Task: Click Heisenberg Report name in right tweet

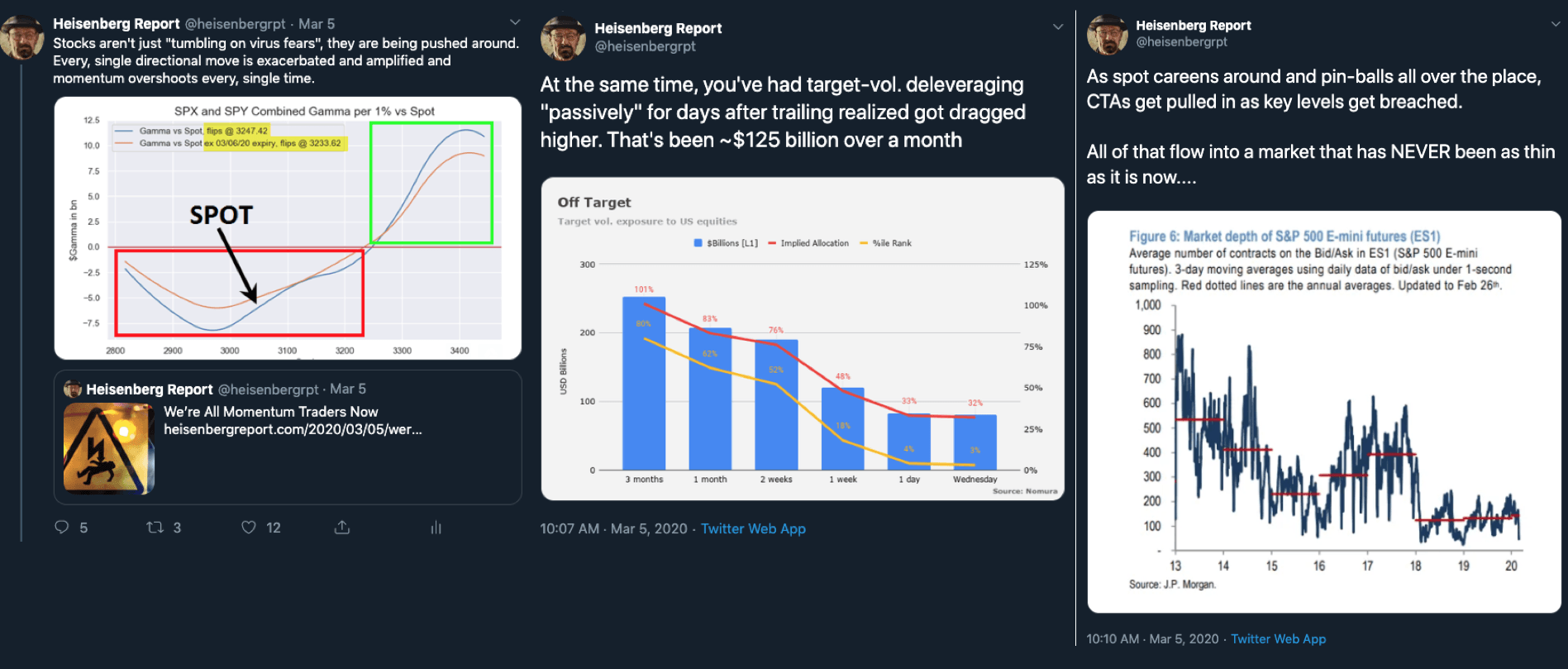Action: pyautogui.click(x=1193, y=26)
